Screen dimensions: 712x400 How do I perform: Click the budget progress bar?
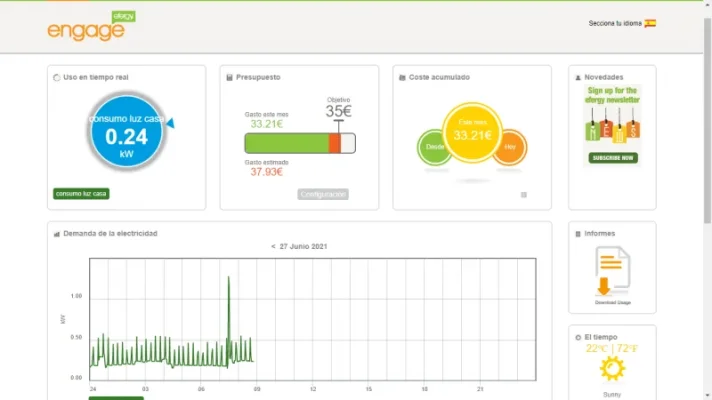(300, 143)
